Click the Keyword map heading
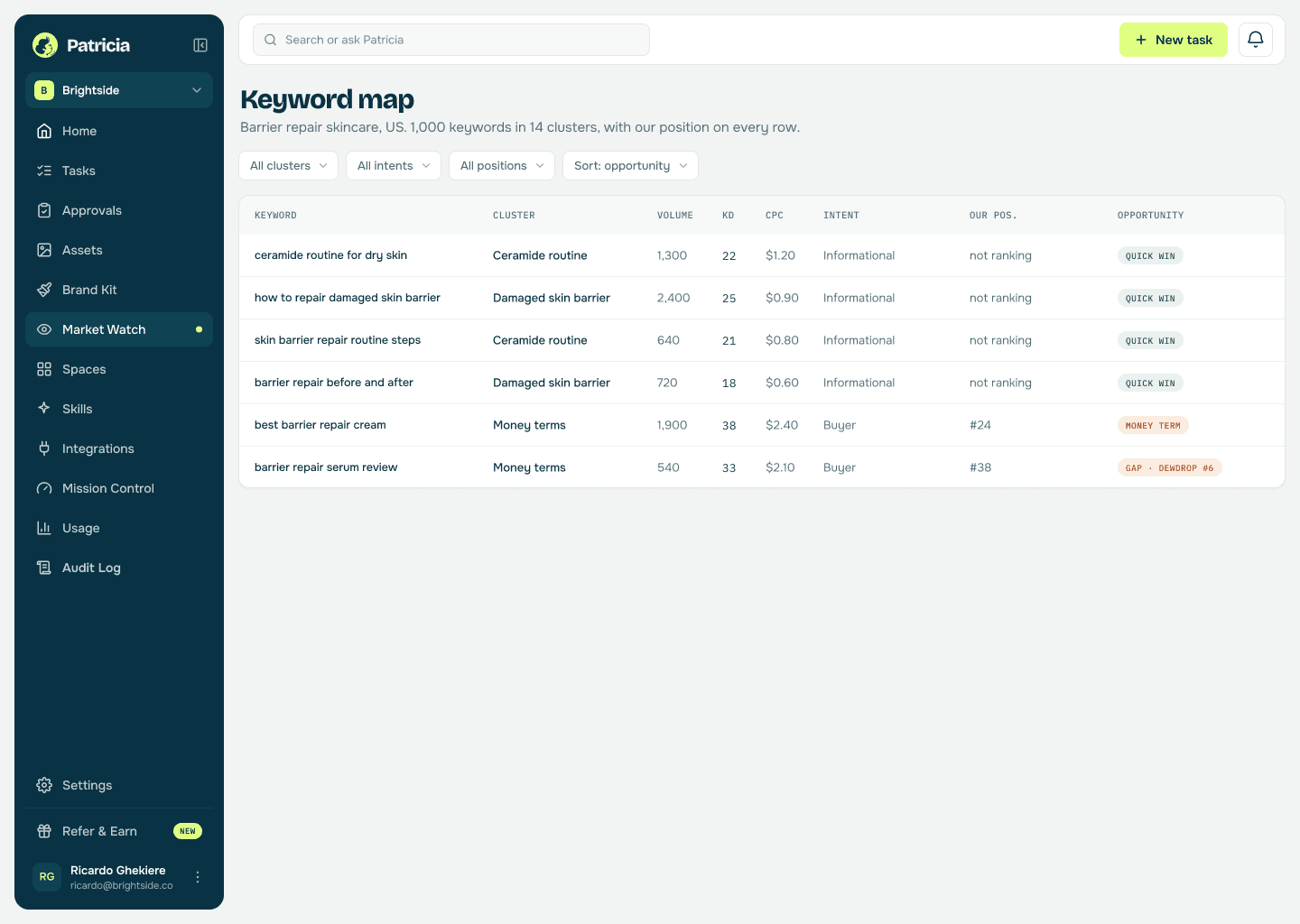1300x924 pixels. click(327, 99)
